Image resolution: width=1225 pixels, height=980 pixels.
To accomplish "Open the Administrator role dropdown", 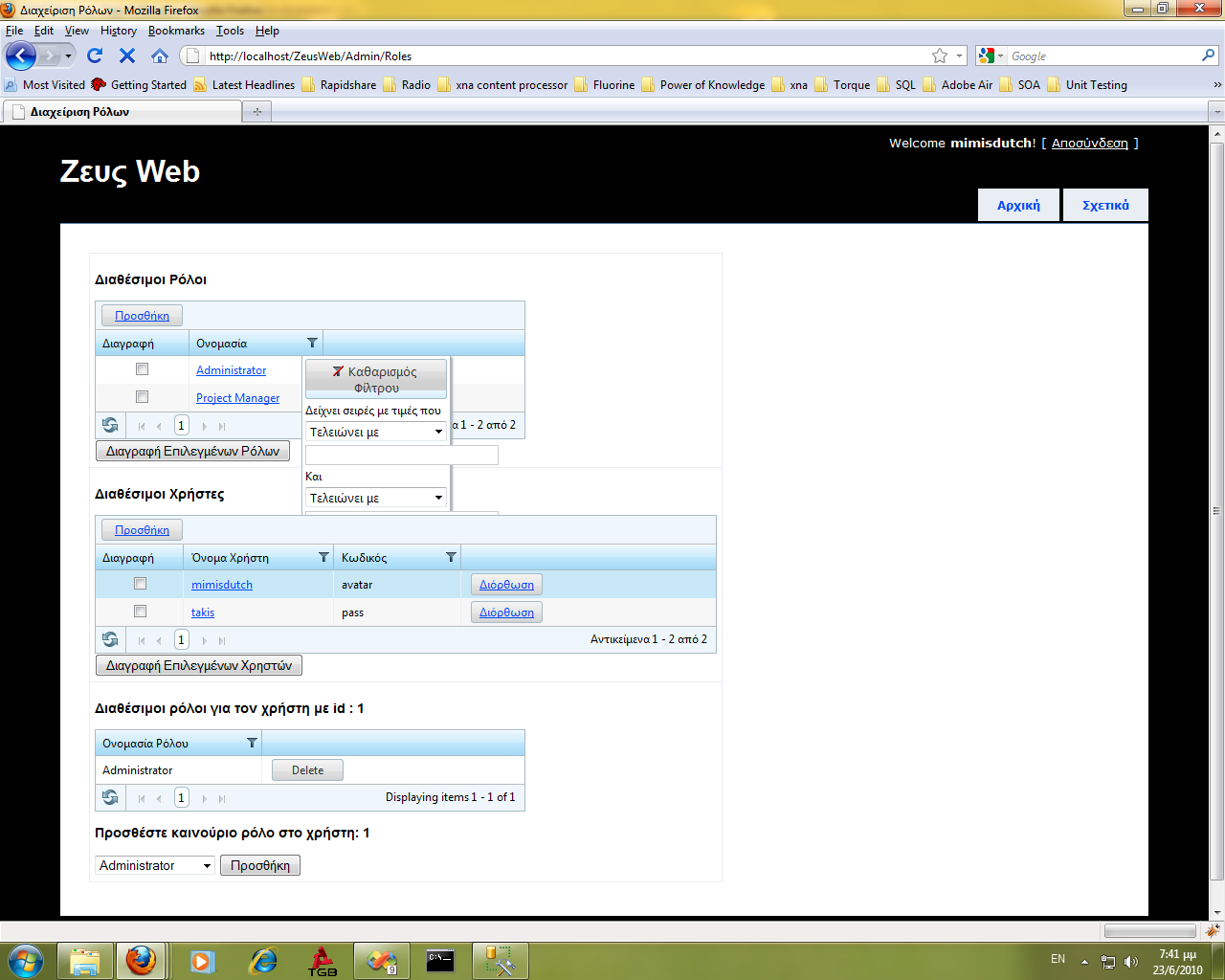I will point(155,865).
